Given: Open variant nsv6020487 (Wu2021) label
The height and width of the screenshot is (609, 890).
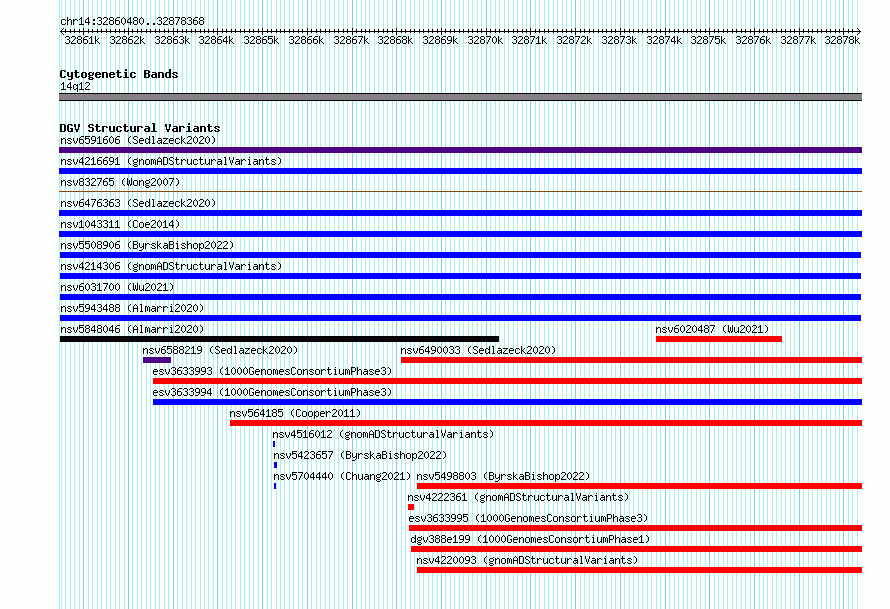Looking at the screenshot, I should tap(712, 329).
